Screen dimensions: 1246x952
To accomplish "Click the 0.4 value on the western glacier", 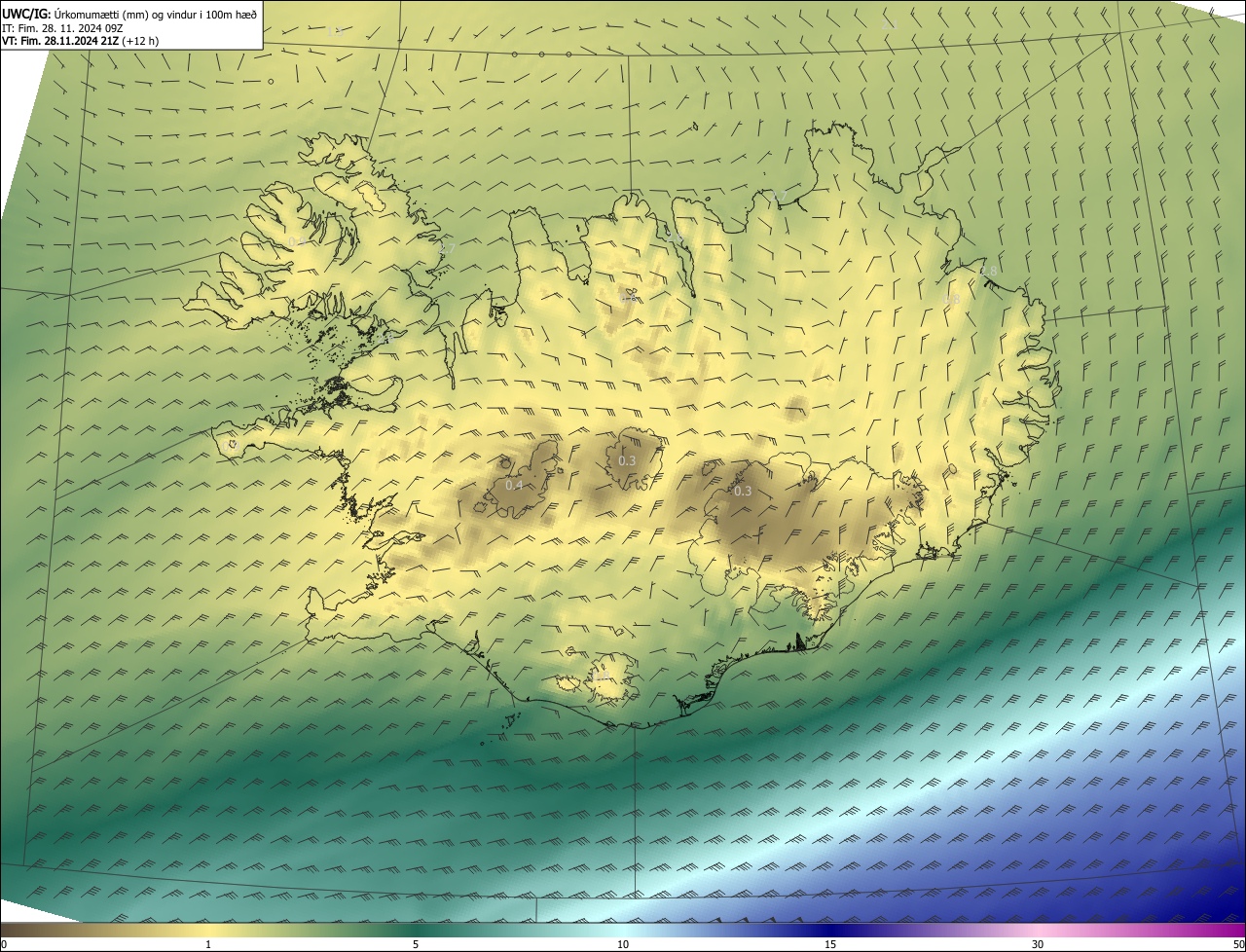I will pos(514,485).
